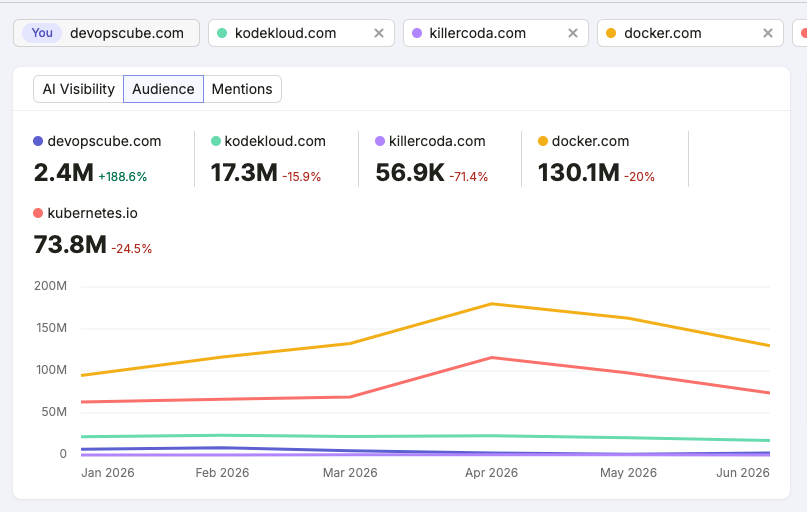Image resolution: width=807 pixels, height=512 pixels.
Task: Click kubernetes.io legend label
Action: point(92,213)
